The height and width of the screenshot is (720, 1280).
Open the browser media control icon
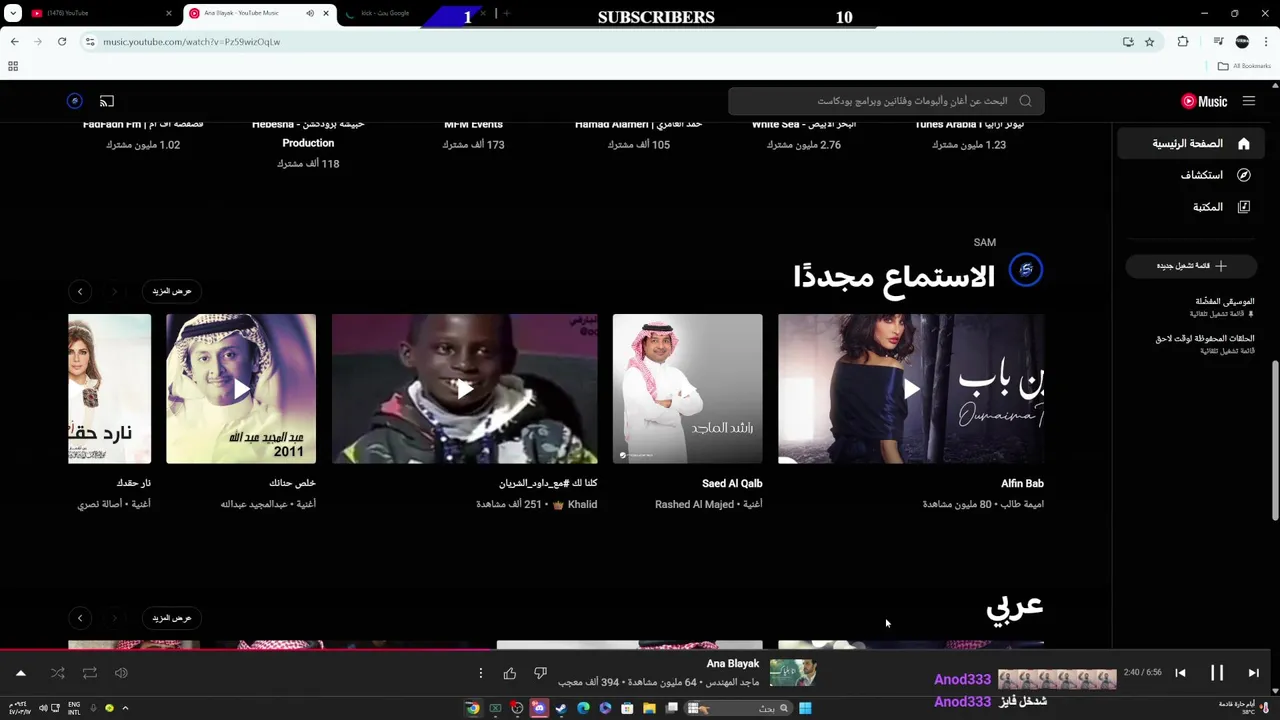[1218, 42]
